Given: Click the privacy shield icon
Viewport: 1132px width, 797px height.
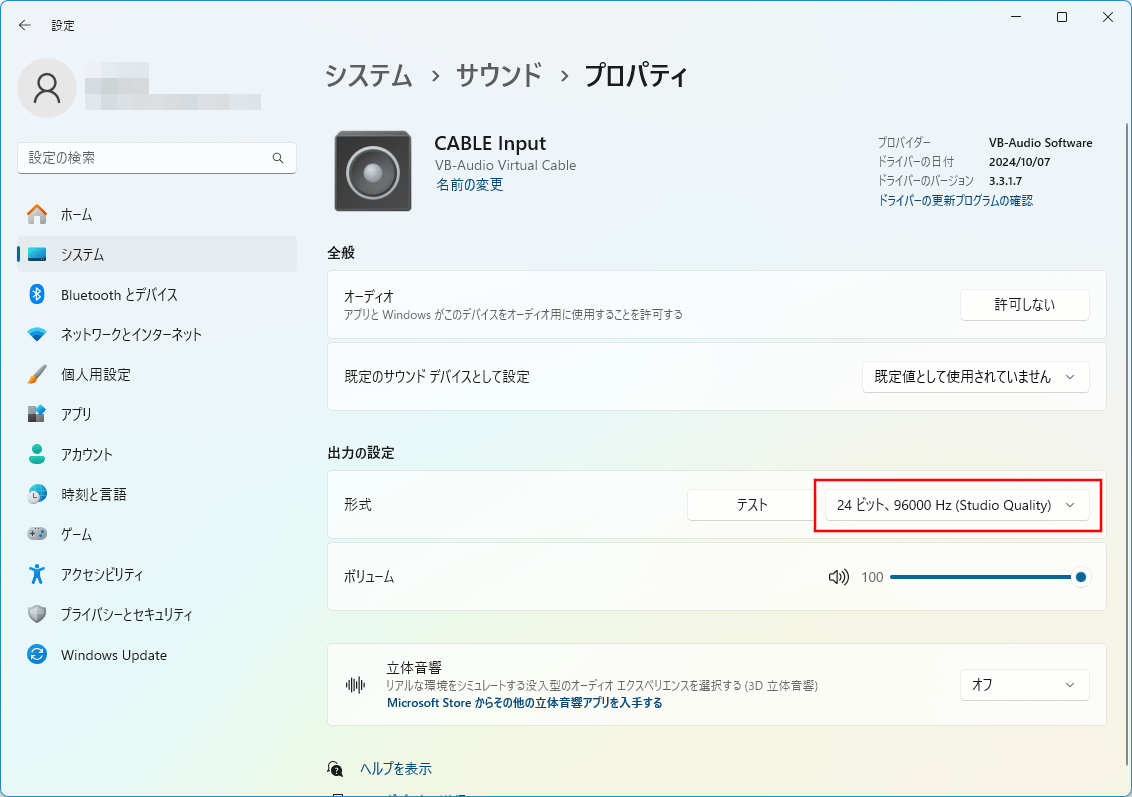Looking at the screenshot, I should click(x=37, y=614).
